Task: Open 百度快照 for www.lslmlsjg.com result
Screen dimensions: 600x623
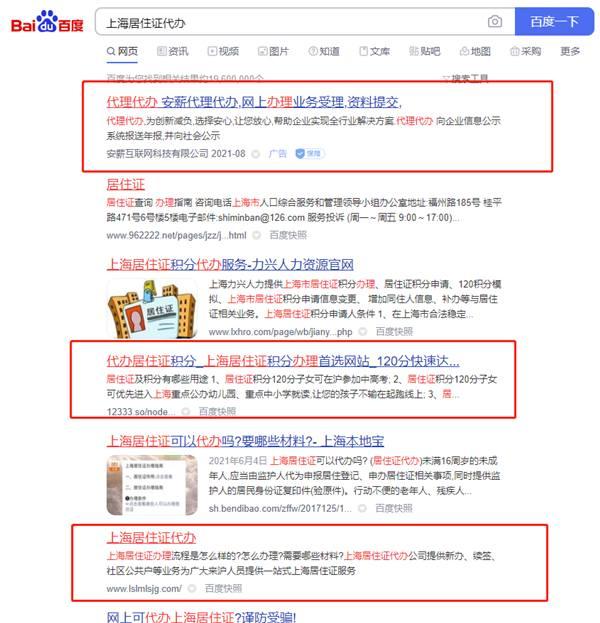Action: click(223, 588)
